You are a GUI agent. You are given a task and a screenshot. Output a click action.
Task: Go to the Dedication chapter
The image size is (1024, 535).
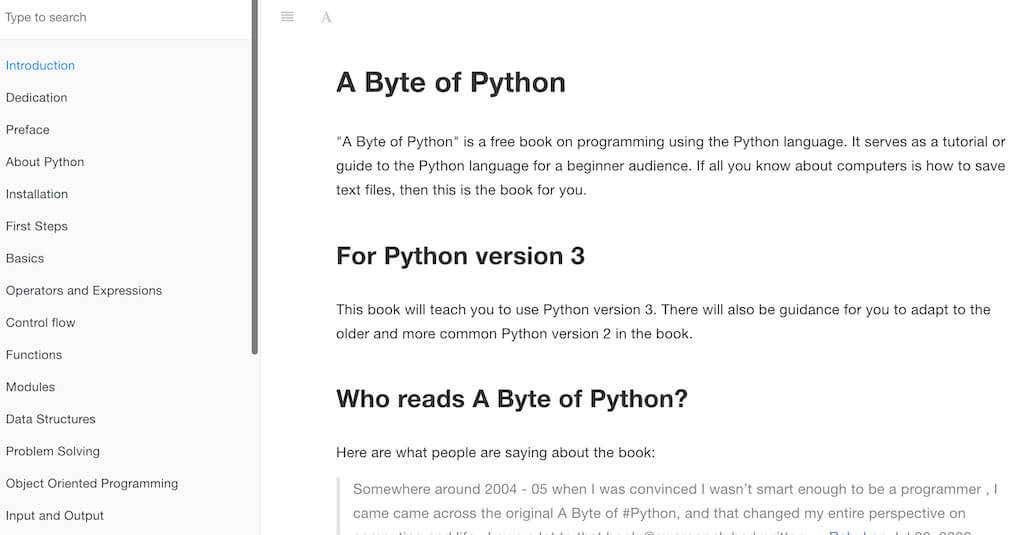(37, 97)
